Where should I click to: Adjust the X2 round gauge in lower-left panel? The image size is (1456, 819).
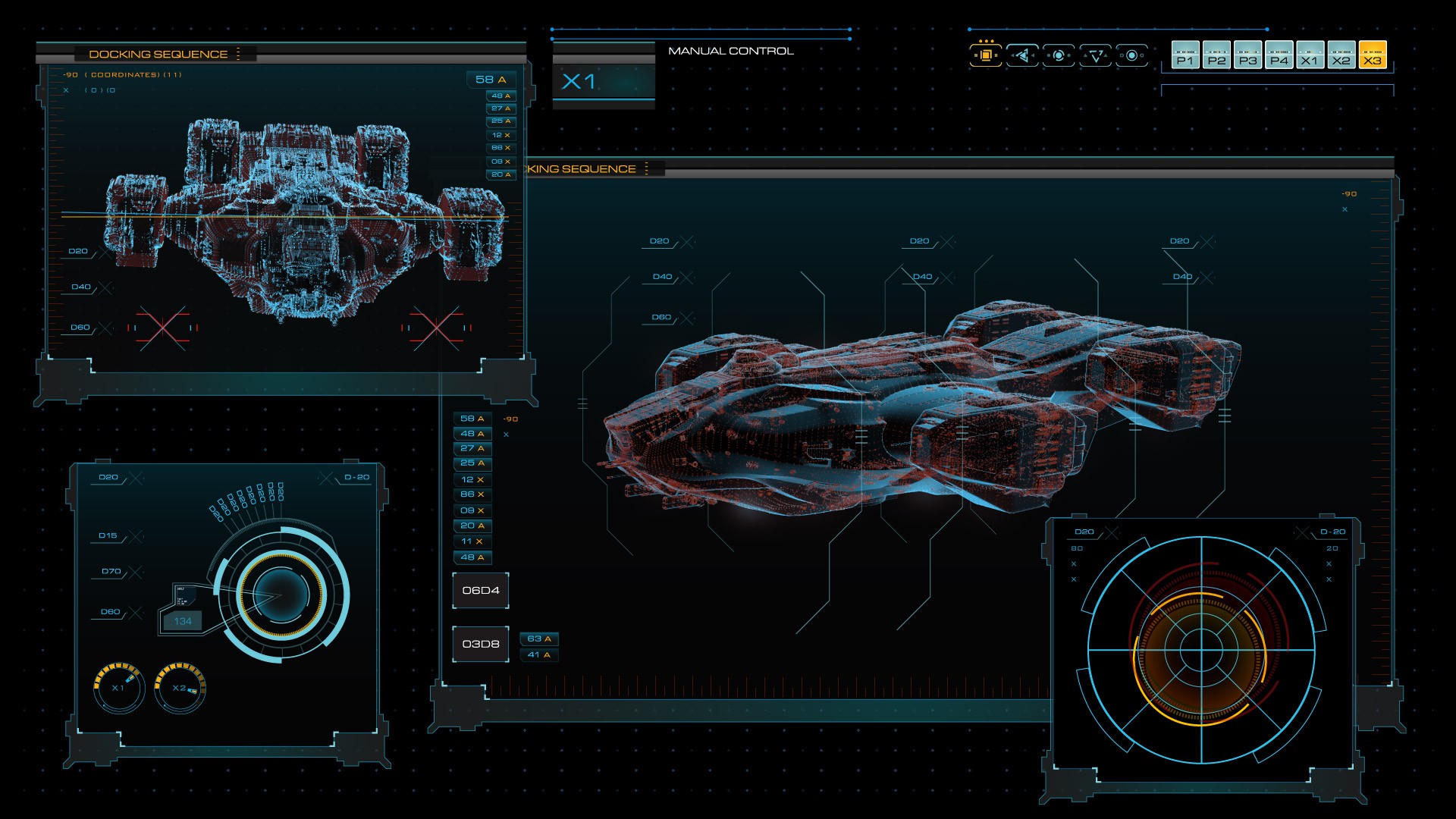tap(180, 688)
